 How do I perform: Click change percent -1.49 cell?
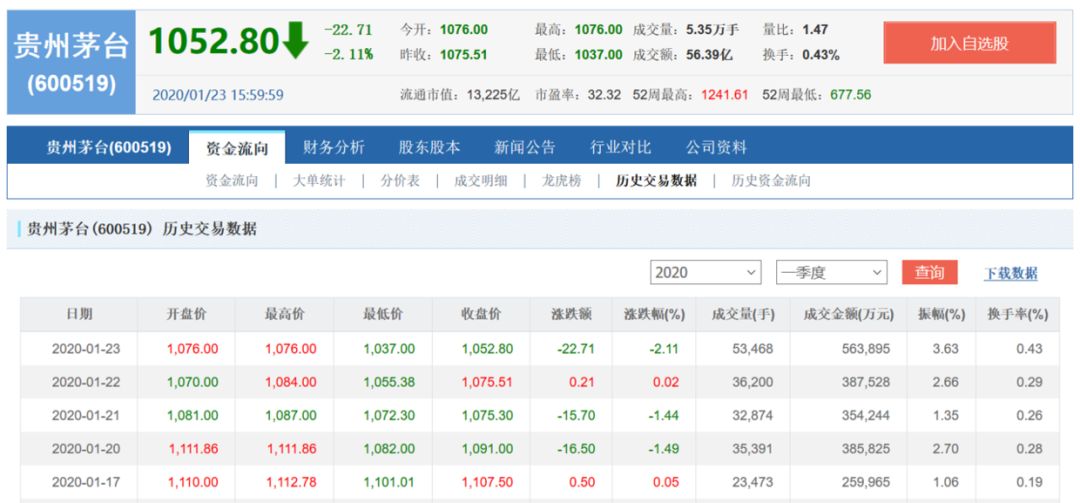coord(663,449)
